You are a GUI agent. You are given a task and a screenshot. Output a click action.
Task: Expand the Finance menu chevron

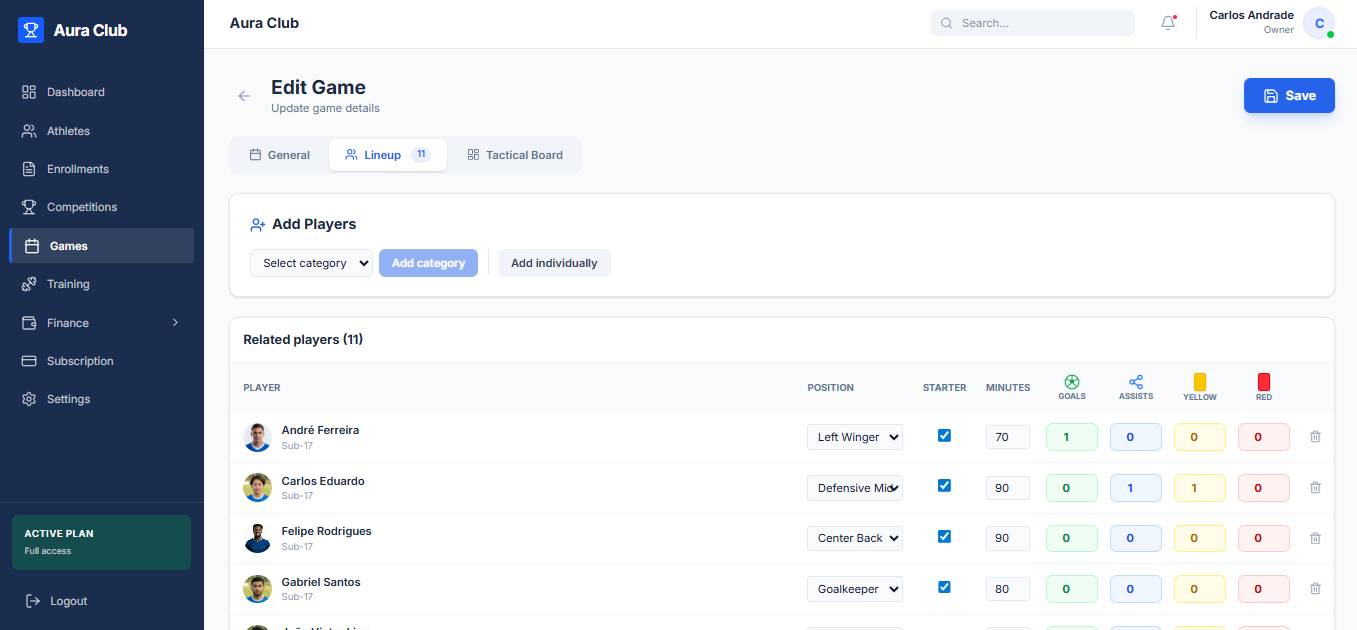175,323
